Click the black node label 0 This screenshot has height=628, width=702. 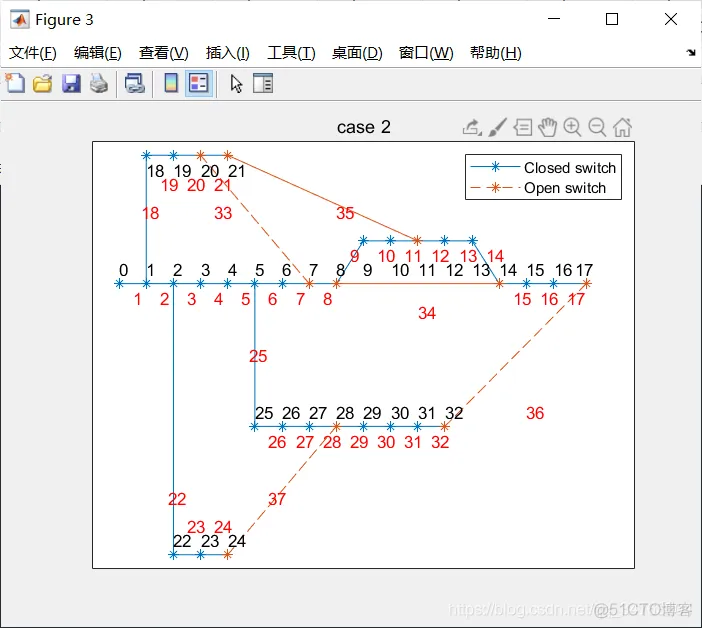[x=124, y=270]
